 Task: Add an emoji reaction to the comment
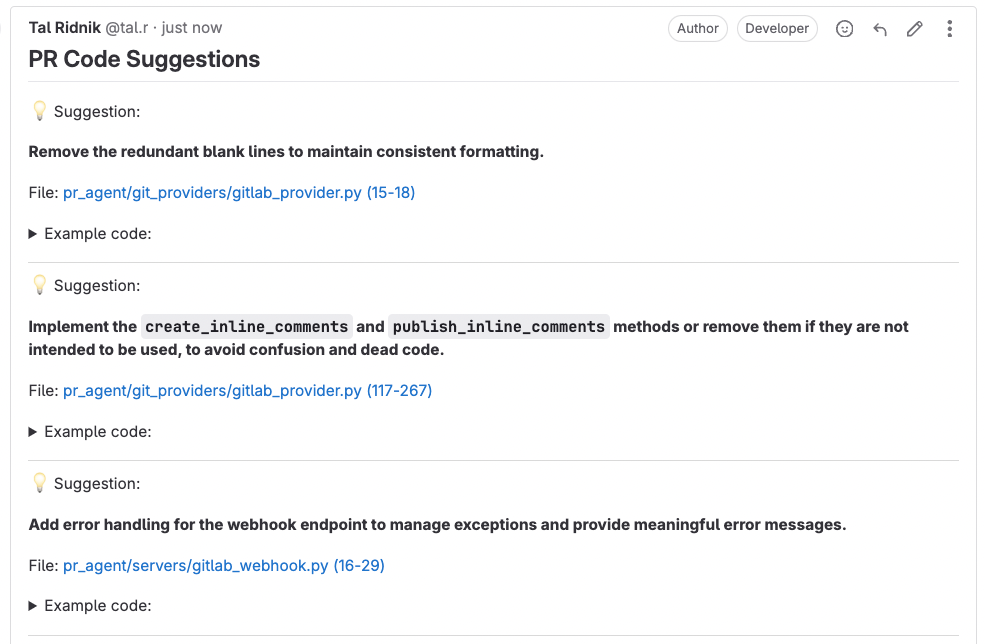point(844,29)
